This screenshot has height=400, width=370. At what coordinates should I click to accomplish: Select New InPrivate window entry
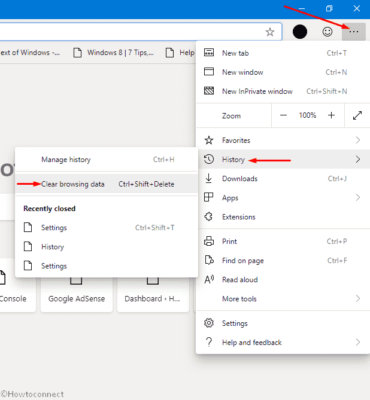pyautogui.click(x=283, y=91)
